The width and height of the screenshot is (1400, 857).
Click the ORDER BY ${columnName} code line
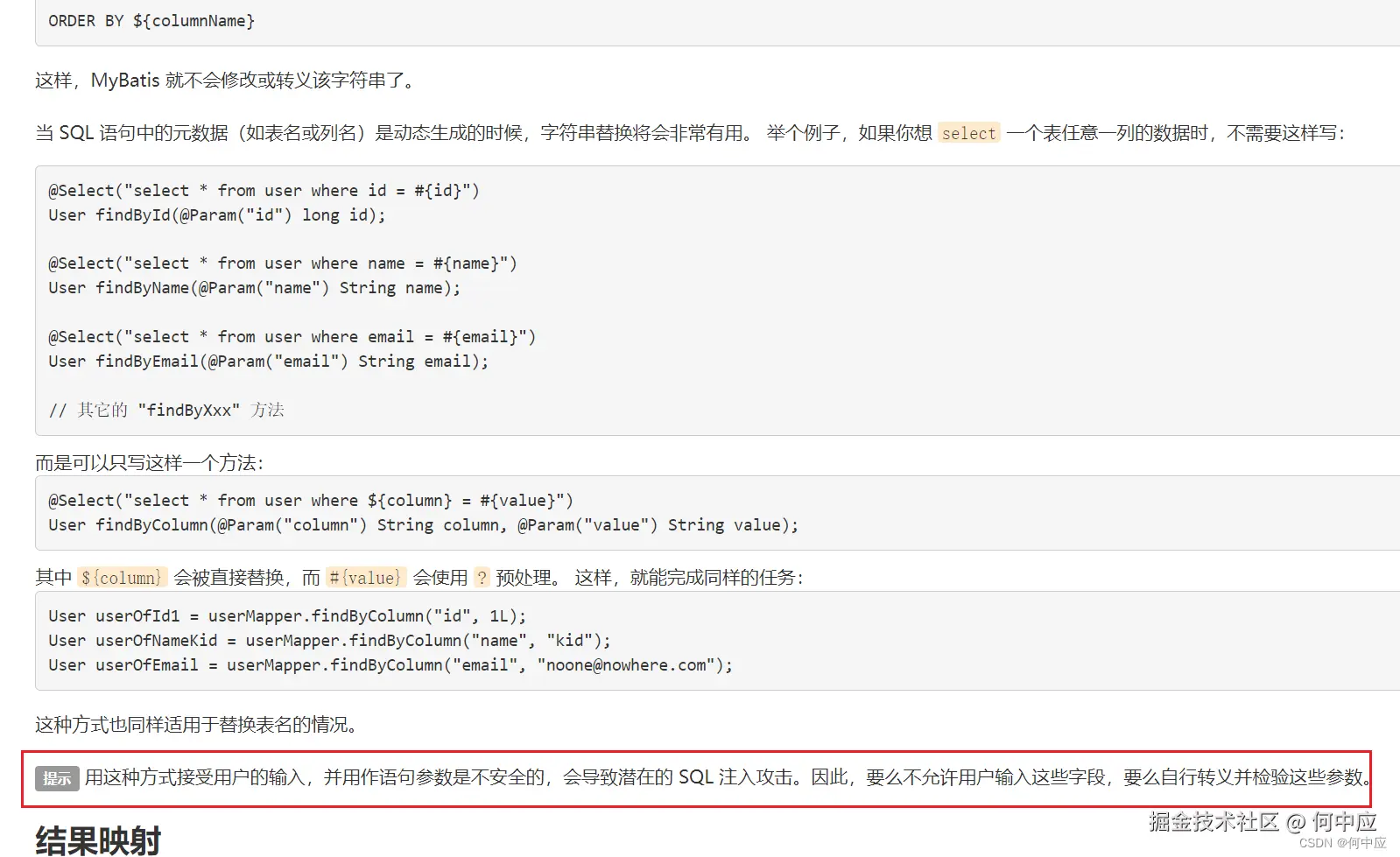click(x=151, y=21)
